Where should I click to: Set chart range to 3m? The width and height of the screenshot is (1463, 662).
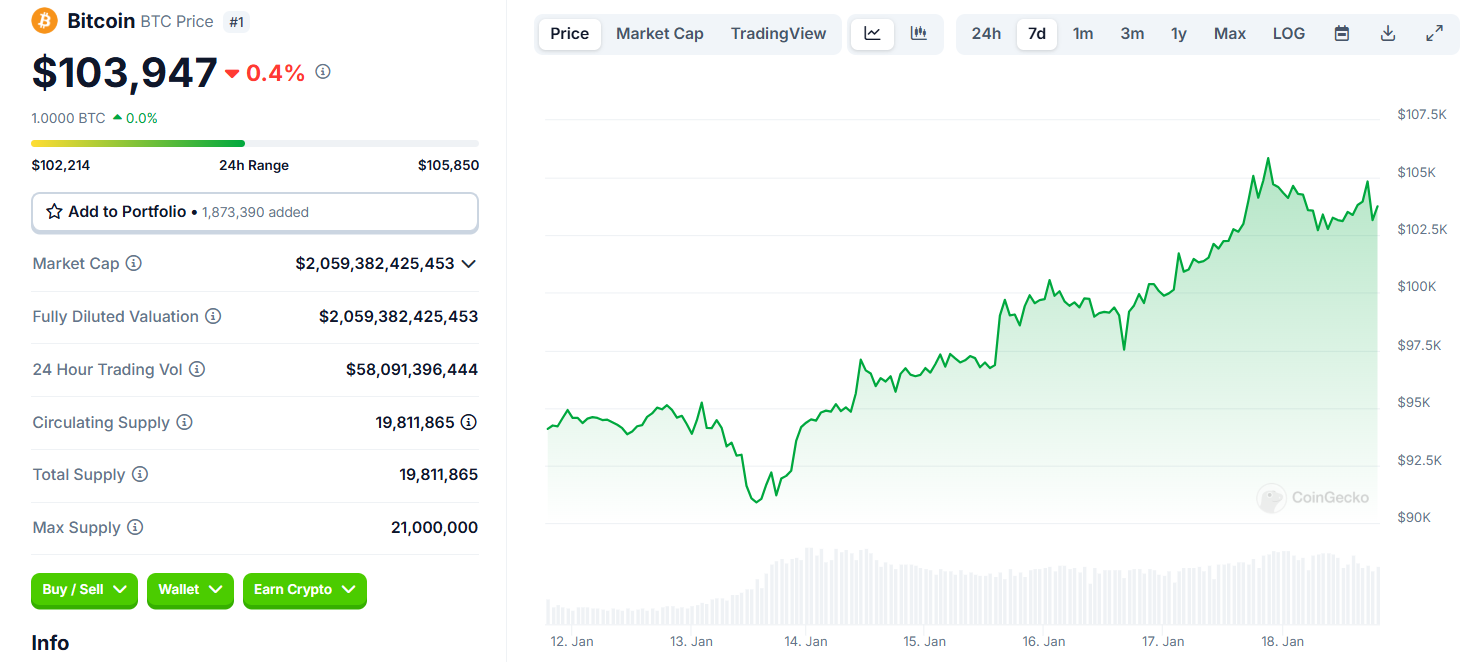1132,34
